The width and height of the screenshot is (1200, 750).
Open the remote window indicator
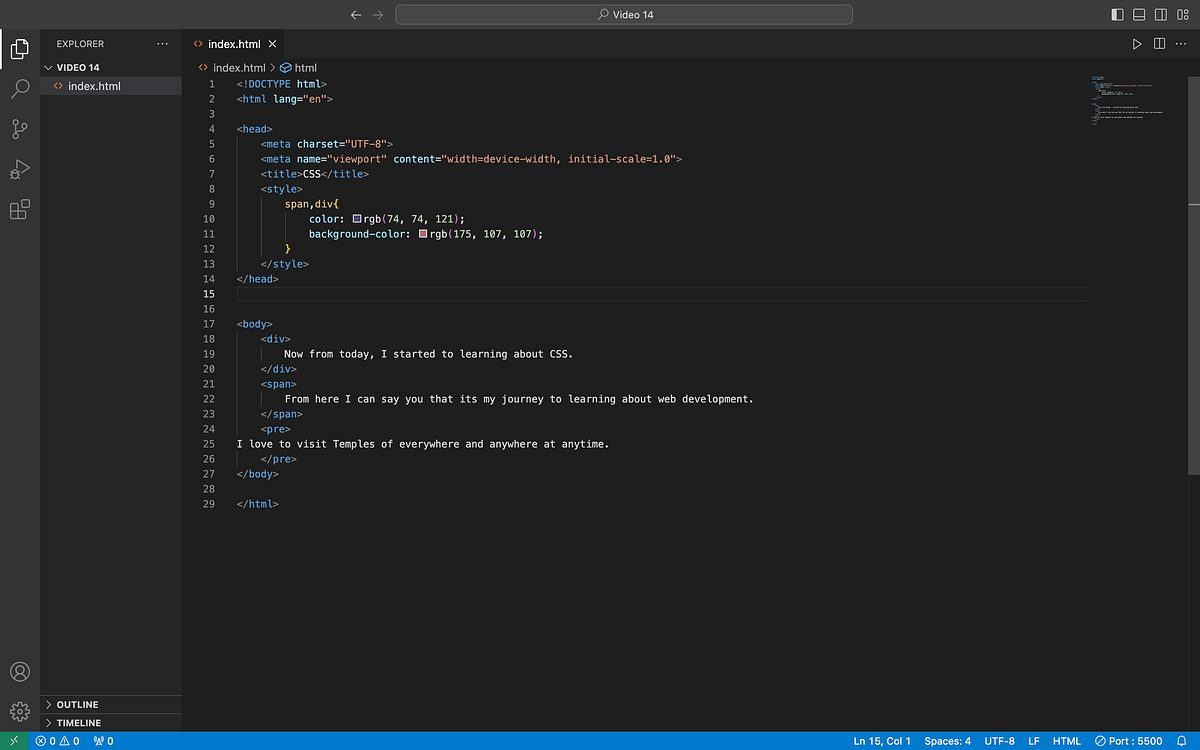tap(14, 741)
